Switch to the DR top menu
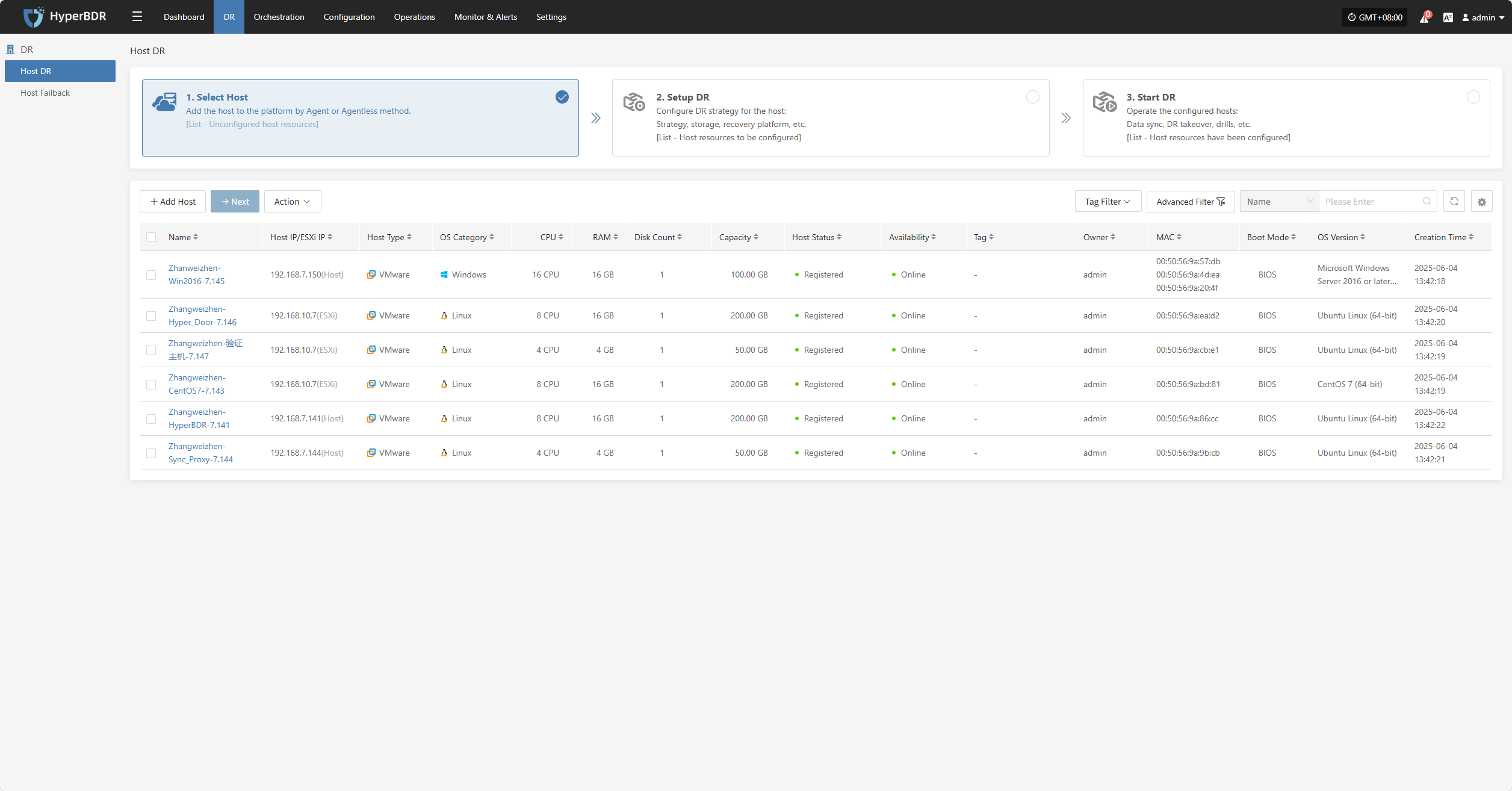Image resolution: width=1512 pixels, height=791 pixels. click(x=229, y=17)
